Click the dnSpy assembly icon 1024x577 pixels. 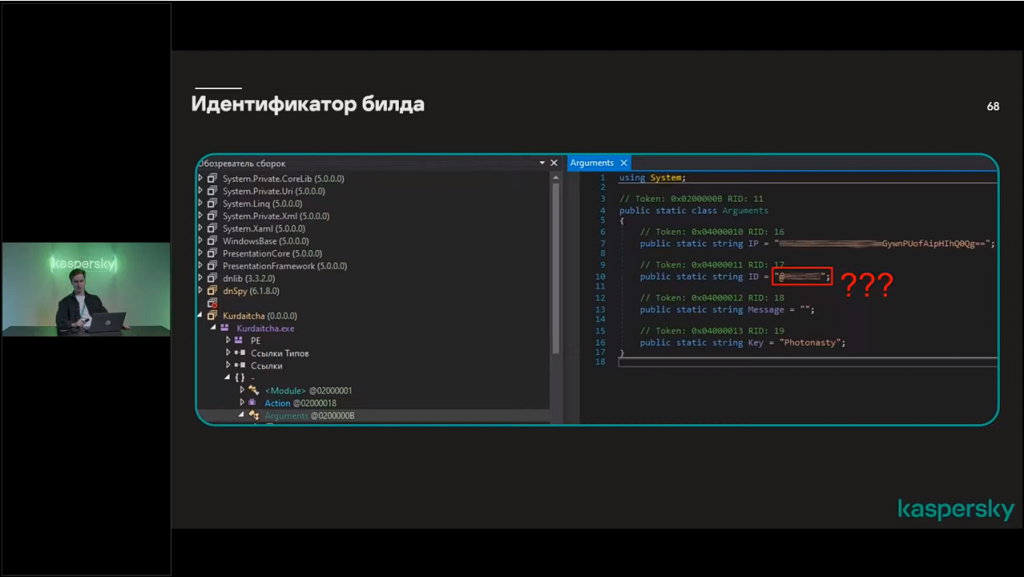[x=212, y=290]
